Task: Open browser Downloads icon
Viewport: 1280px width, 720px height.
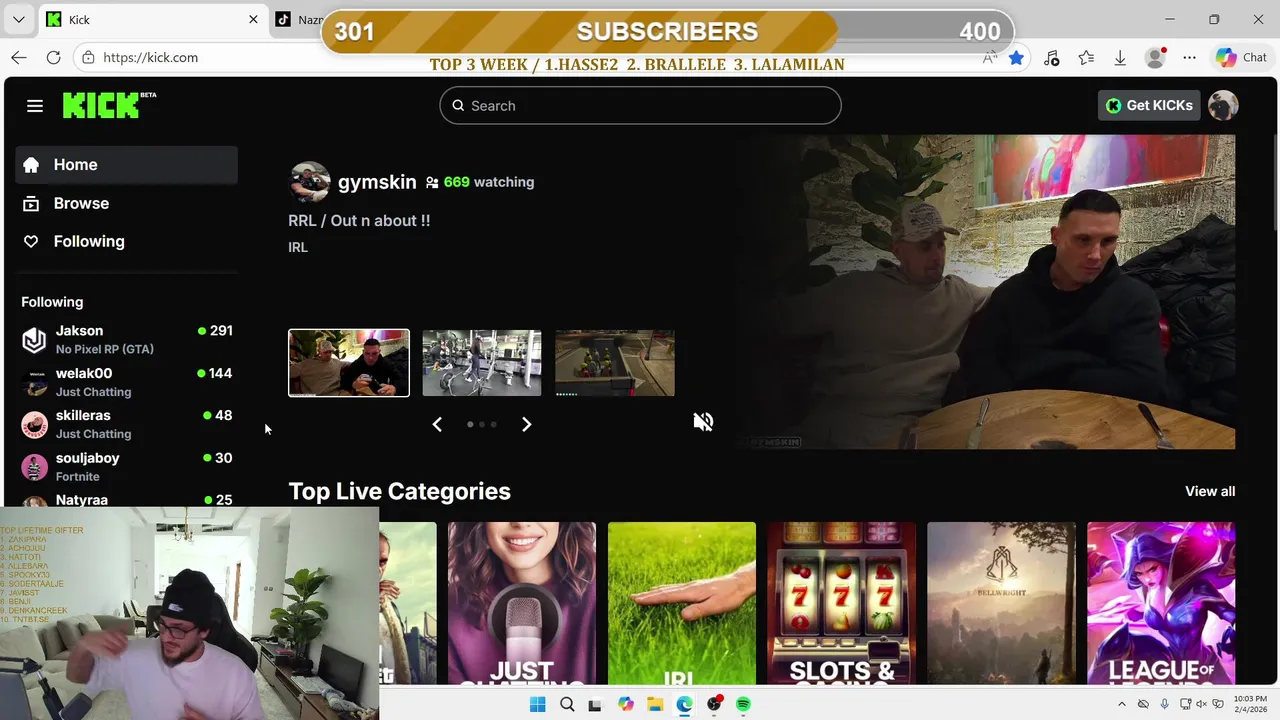Action: coord(1120,58)
